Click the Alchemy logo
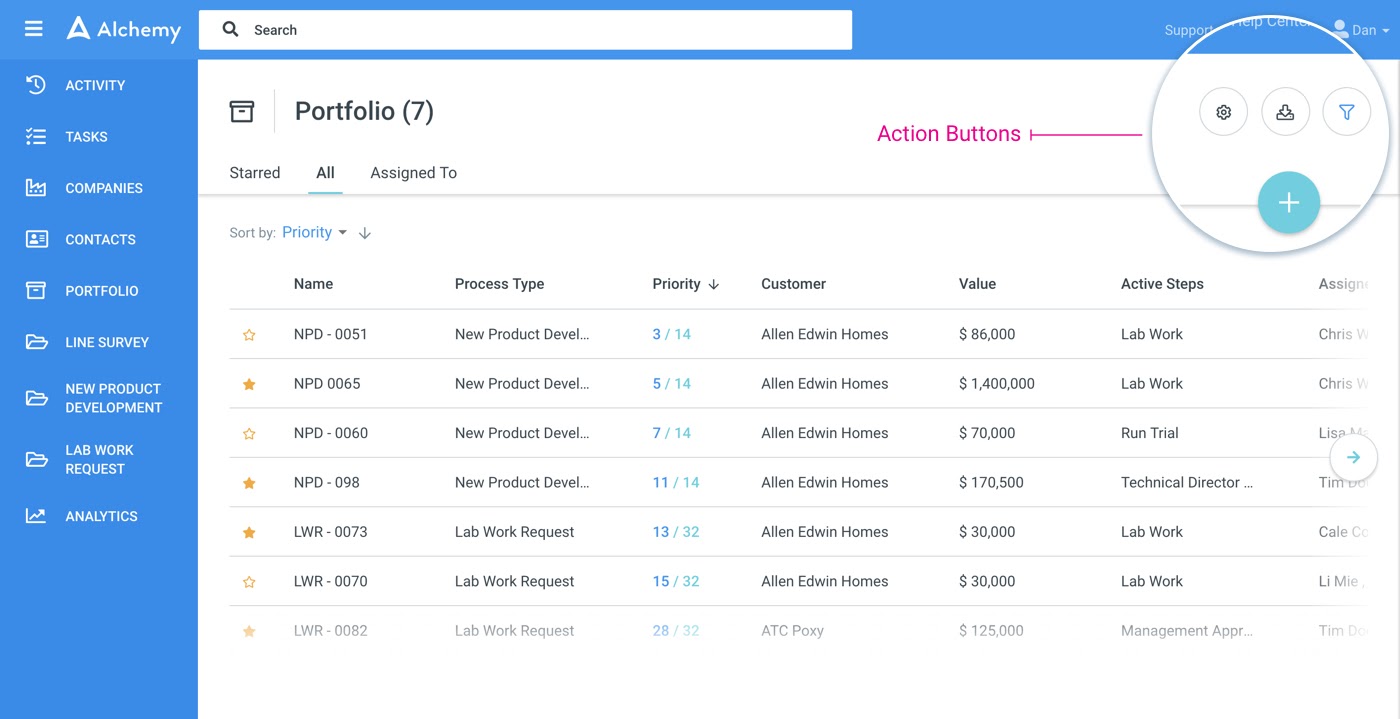This screenshot has width=1400, height=719. point(124,29)
